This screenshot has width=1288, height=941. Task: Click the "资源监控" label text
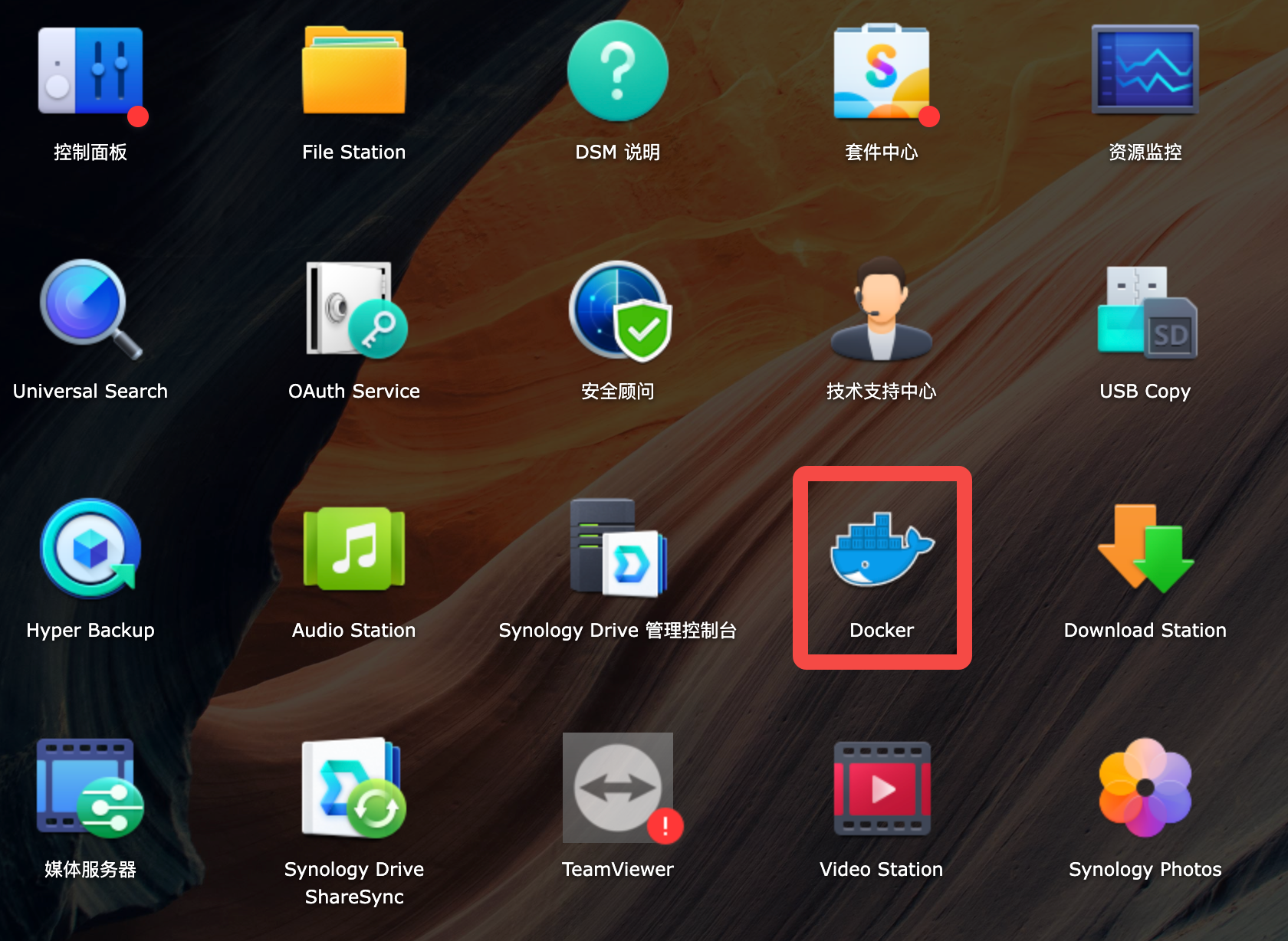coord(1145,152)
